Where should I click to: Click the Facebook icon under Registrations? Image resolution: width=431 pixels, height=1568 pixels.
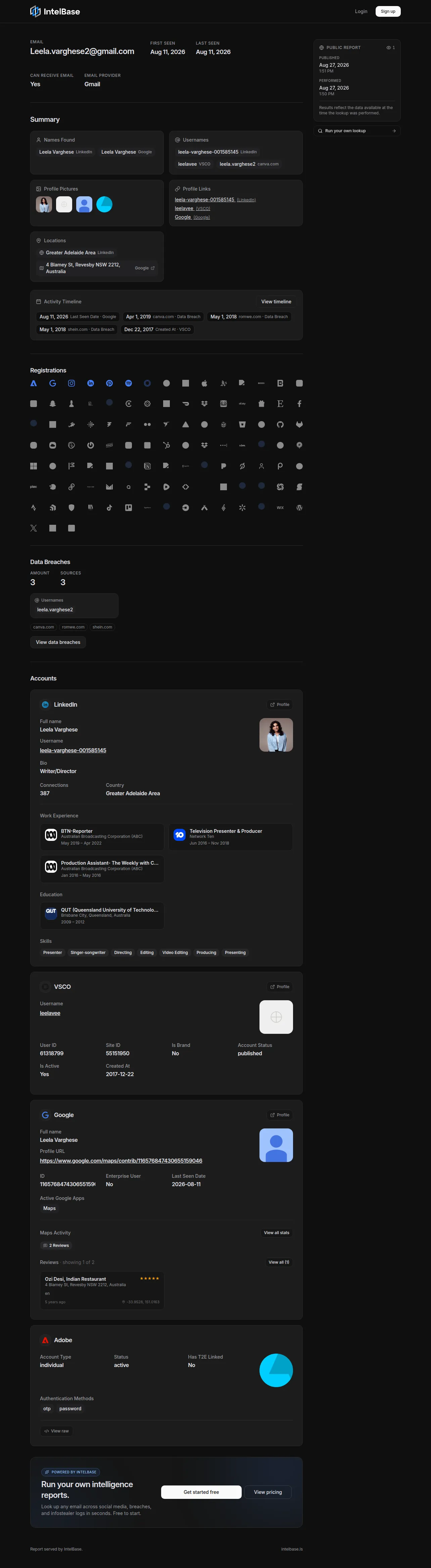[299, 404]
